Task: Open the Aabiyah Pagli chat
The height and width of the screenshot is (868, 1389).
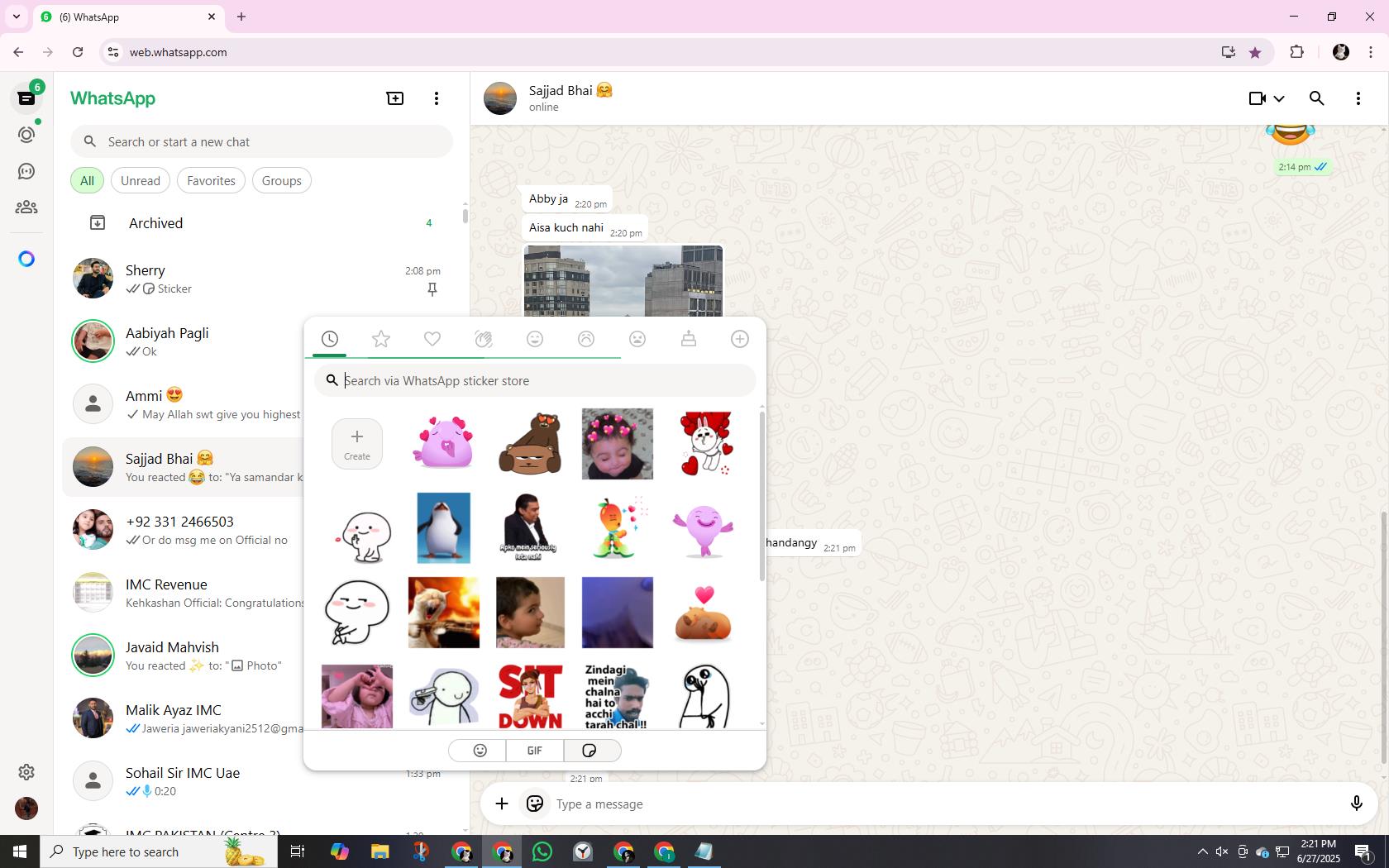Action: (183, 341)
